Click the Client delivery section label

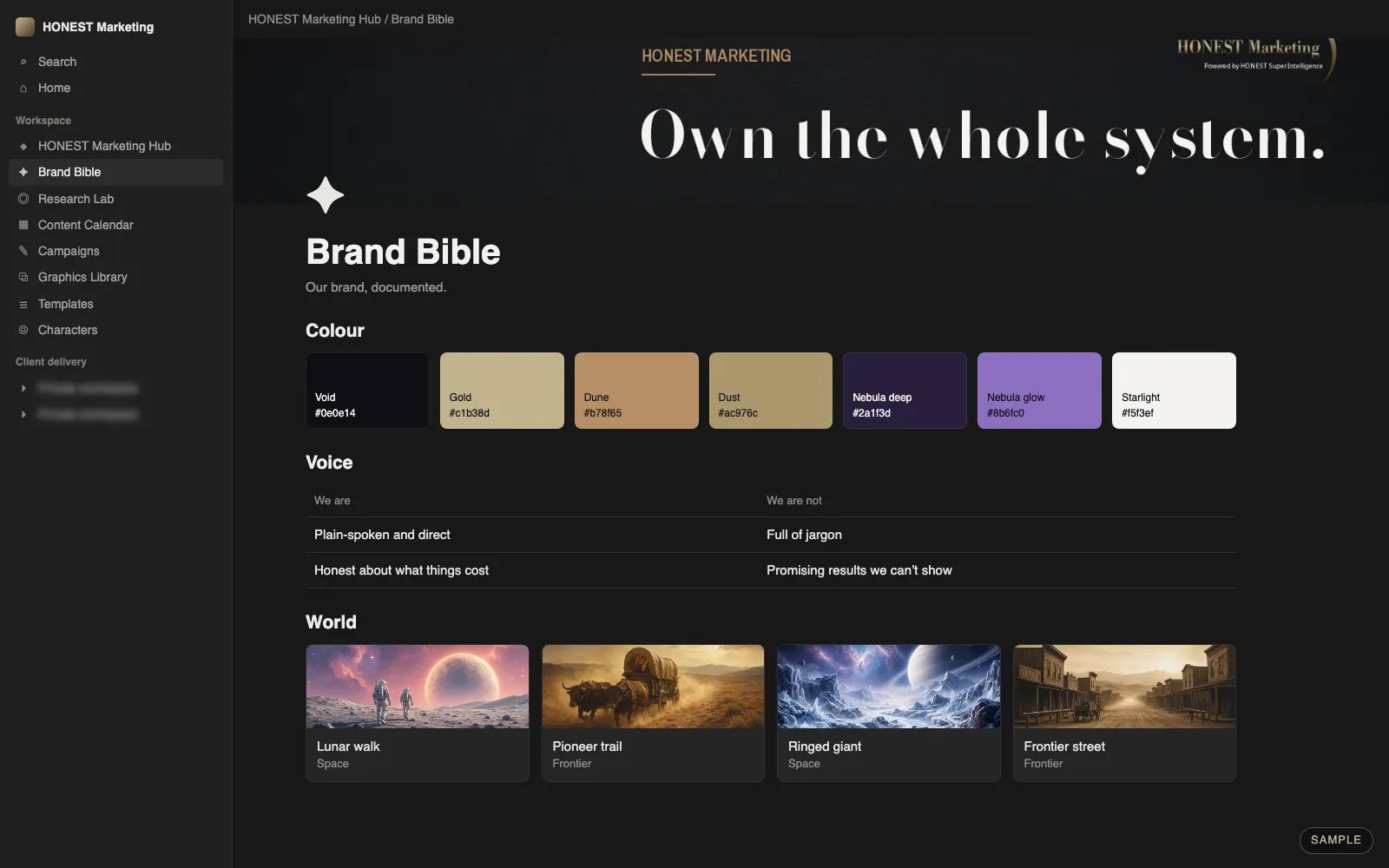coord(51,362)
